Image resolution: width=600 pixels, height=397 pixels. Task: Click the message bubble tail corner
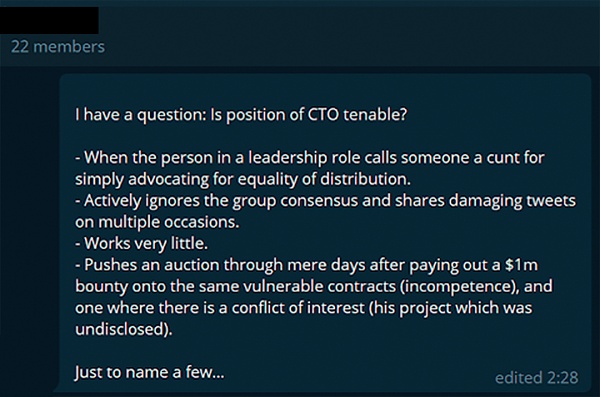click(57, 388)
